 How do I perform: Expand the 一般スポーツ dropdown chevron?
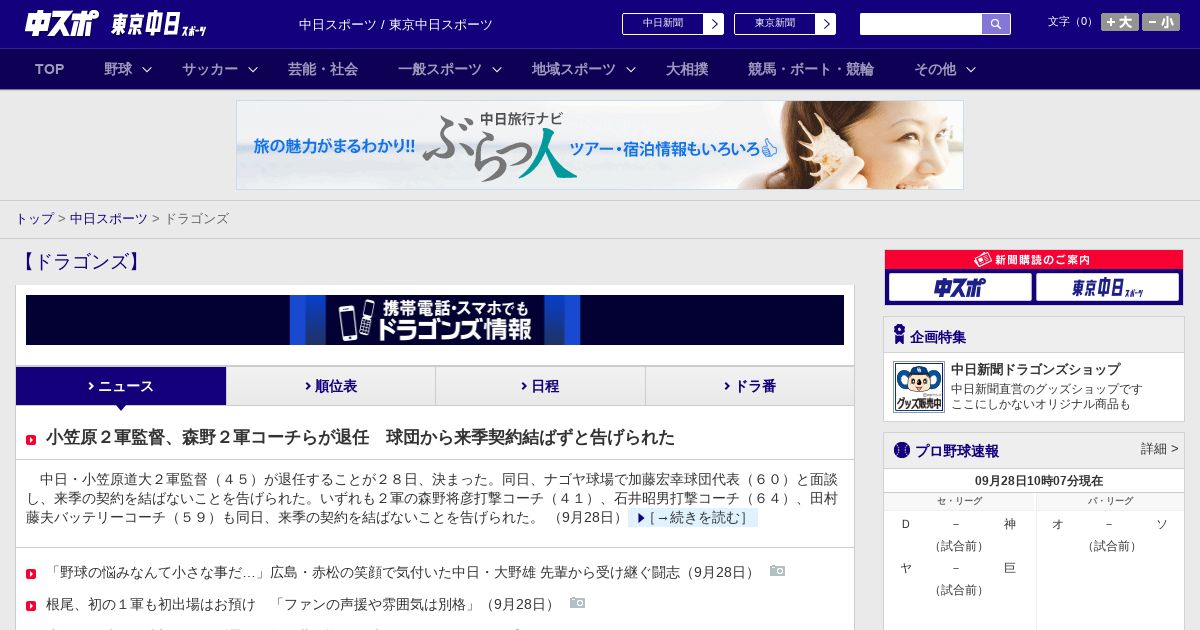point(497,69)
